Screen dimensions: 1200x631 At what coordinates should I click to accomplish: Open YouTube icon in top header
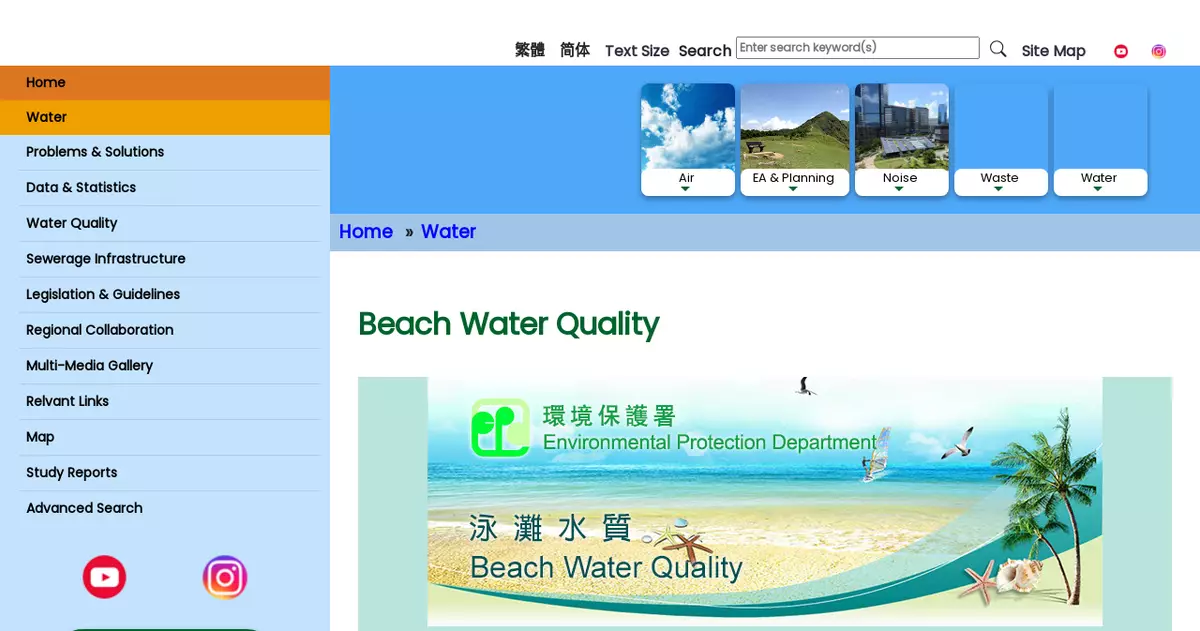point(1121,51)
